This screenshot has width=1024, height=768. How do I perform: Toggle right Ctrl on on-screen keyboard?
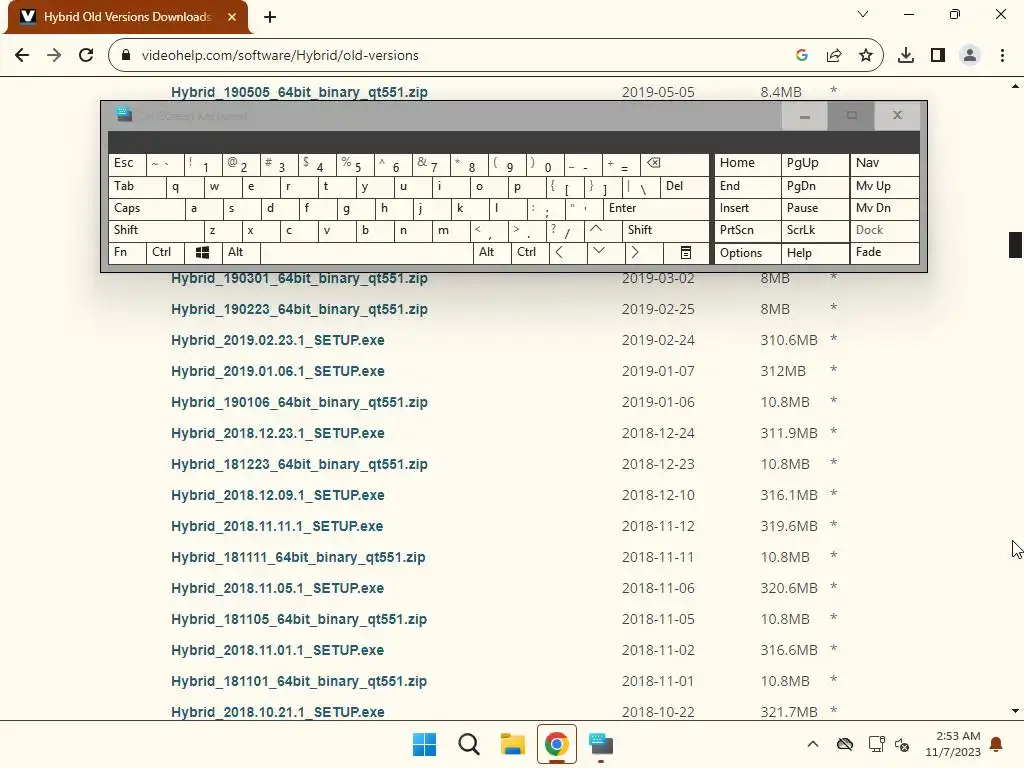(530, 253)
